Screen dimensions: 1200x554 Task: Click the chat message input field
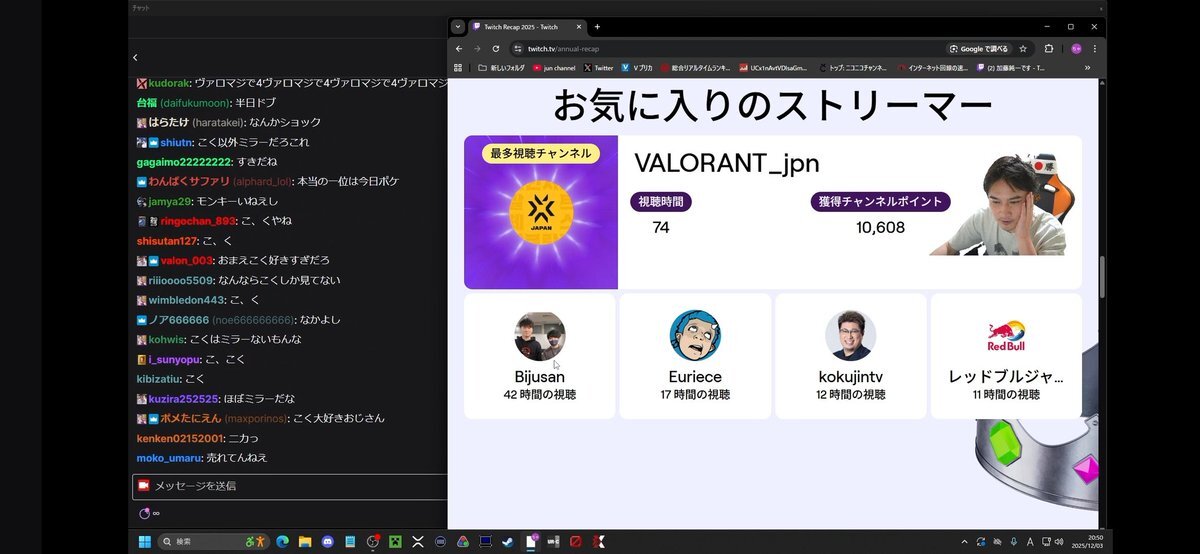pyautogui.click(x=290, y=486)
